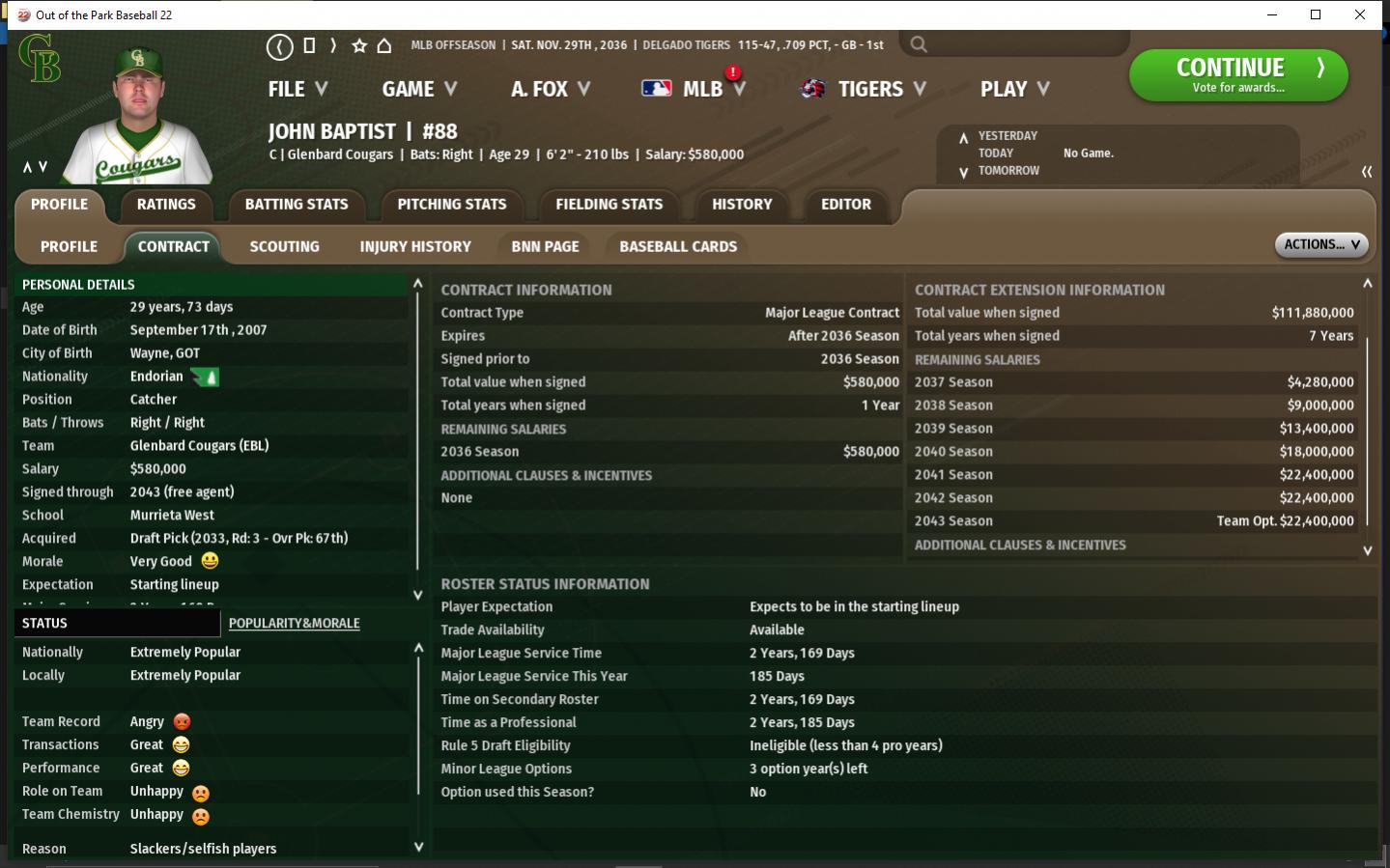
Task: Expand the A. FOX manager menu
Action: pyautogui.click(x=551, y=89)
